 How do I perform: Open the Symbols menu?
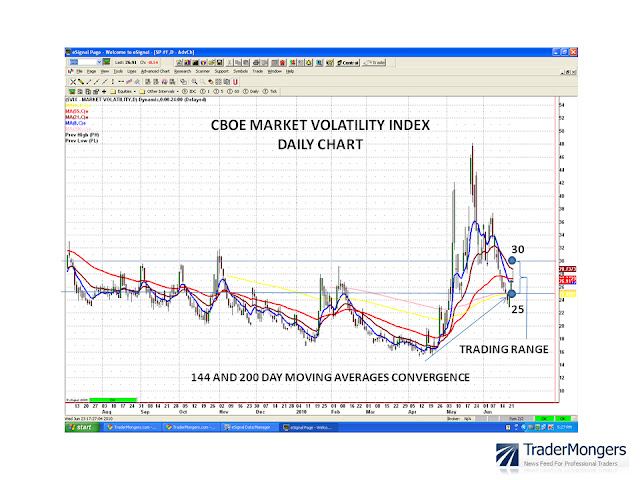[240, 71]
